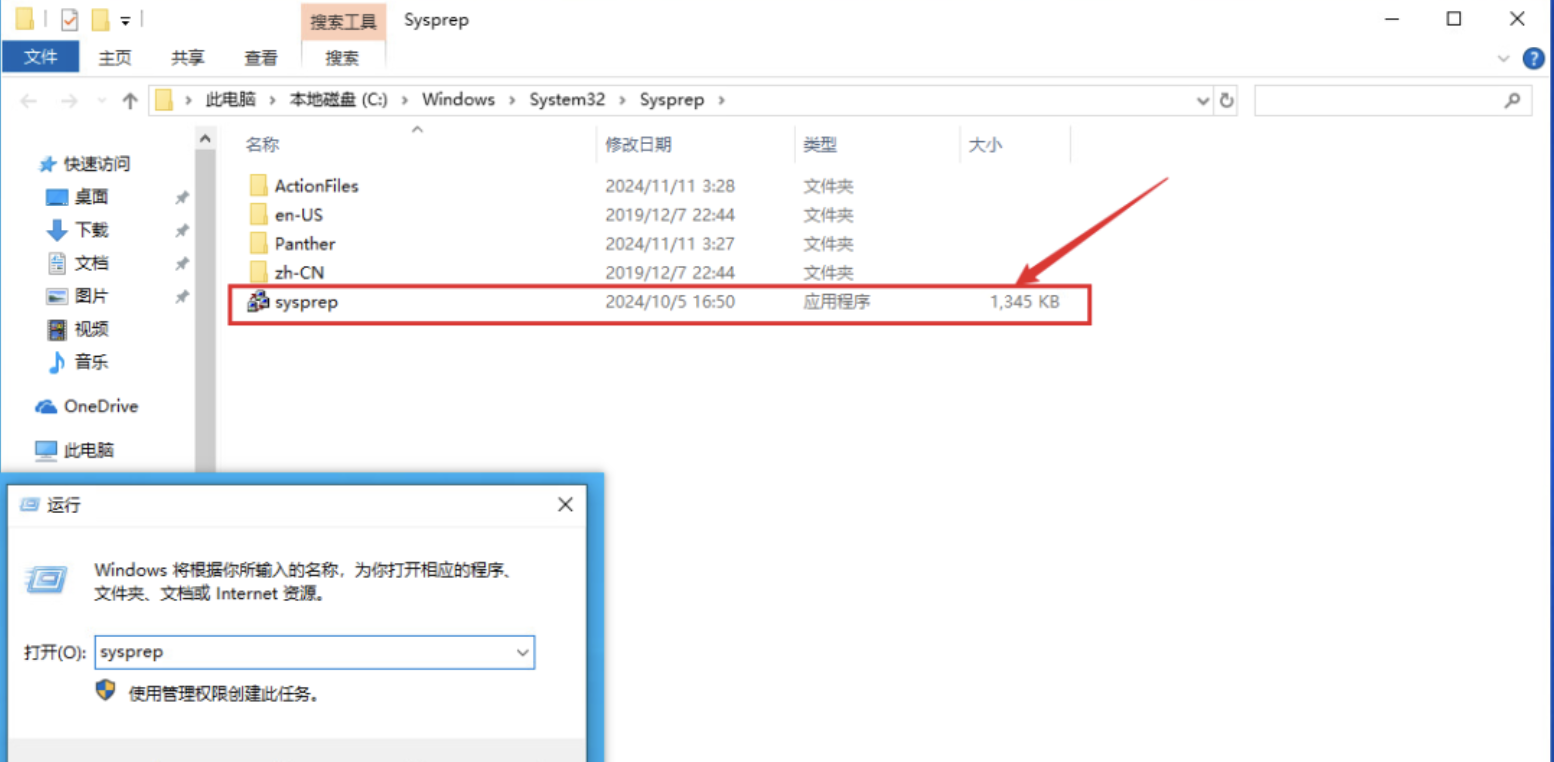
Task: Open 图片 in quick access sidebar
Action: [91, 296]
